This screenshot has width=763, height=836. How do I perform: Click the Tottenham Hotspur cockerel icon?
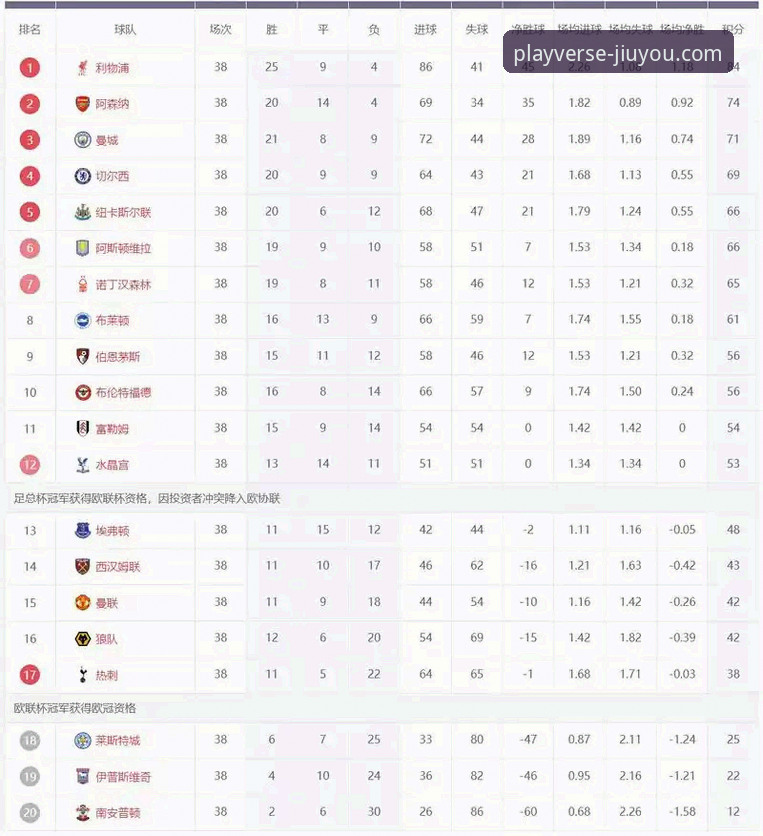(x=83, y=675)
